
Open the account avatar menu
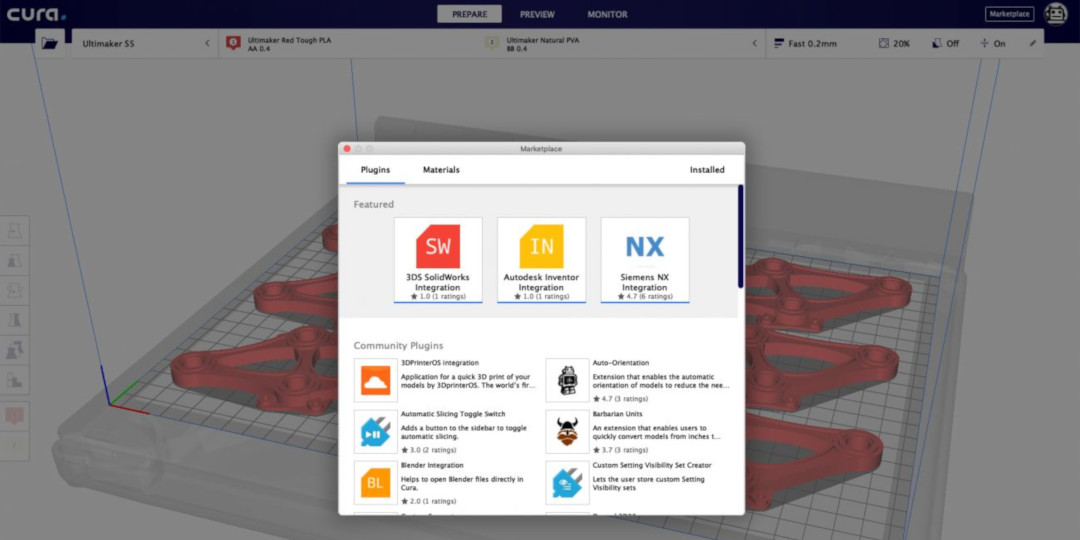(x=1055, y=14)
